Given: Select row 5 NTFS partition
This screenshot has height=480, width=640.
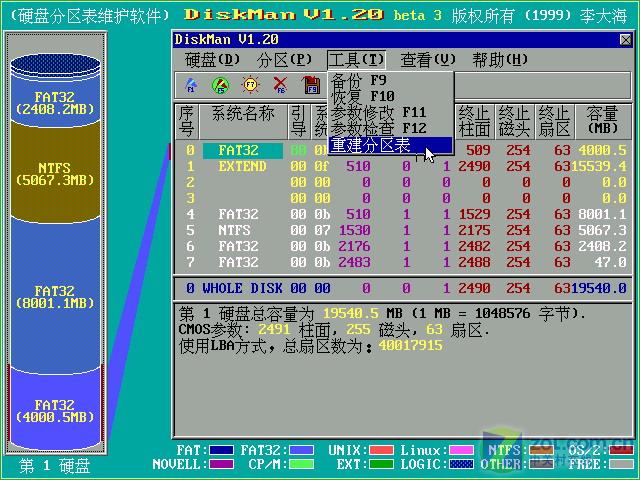Looking at the screenshot, I should pyautogui.click(x=403, y=230).
